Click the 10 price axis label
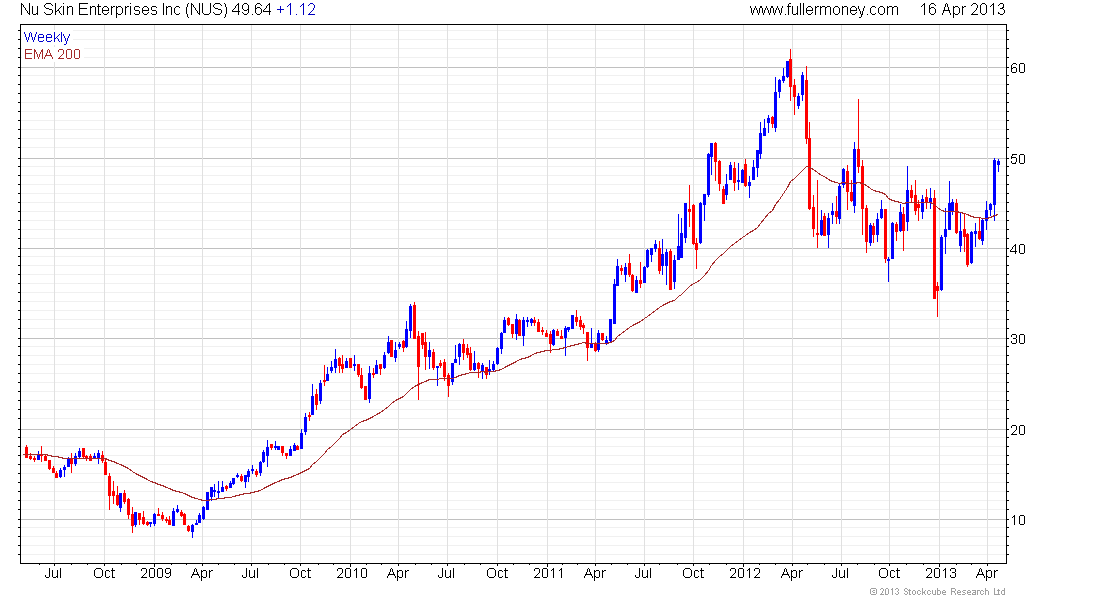This screenshot has width=1100, height=600. coord(1017,520)
